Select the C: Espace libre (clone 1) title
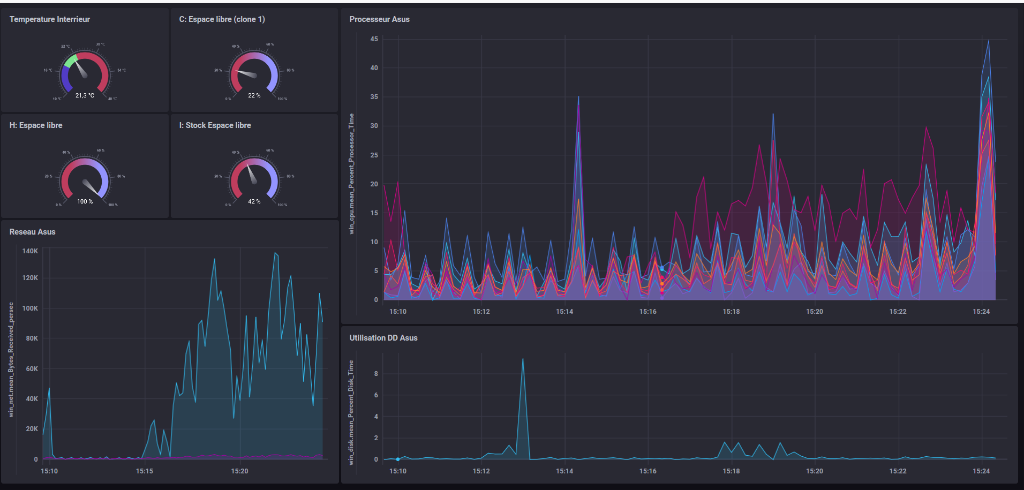 pos(222,20)
